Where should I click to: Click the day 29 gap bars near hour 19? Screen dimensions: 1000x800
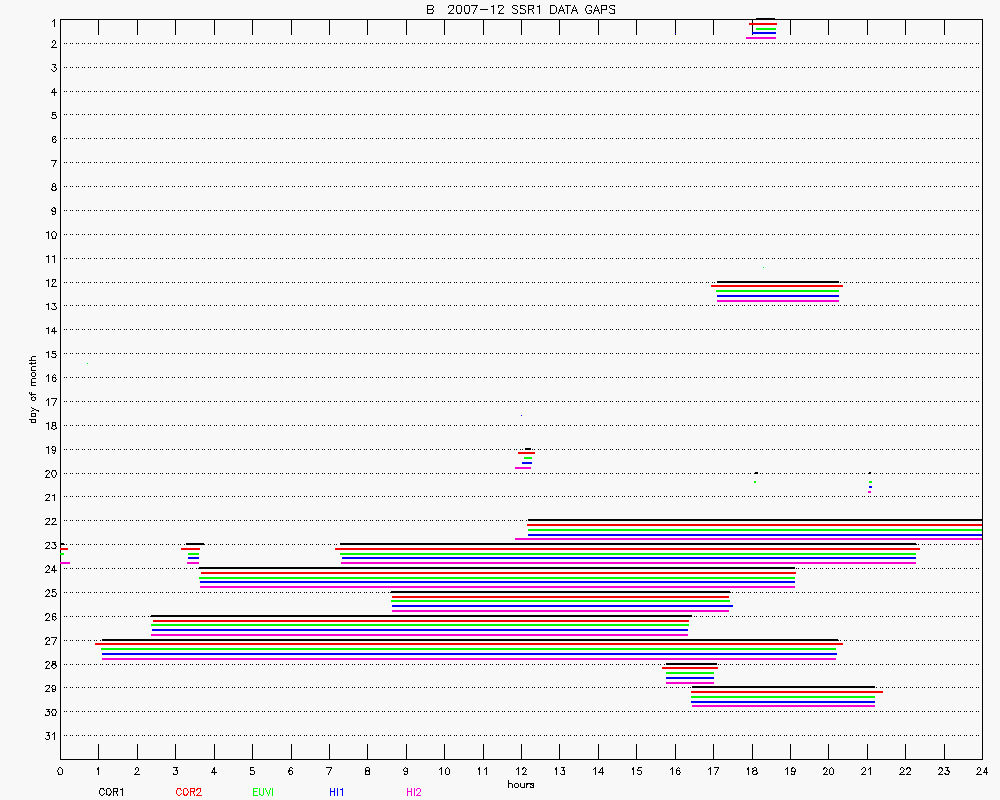pyautogui.click(x=785, y=697)
